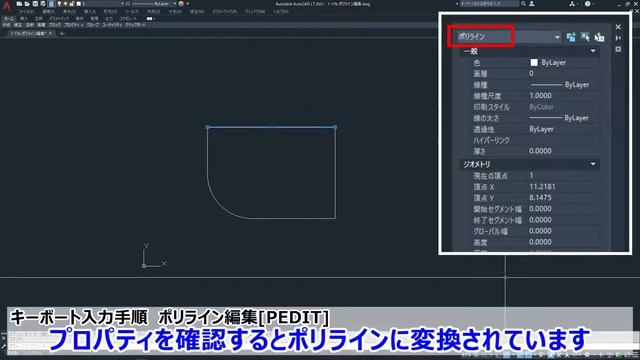Open the ファイル menu in the menu bar
Viewport: 640px width, 360px height.
coord(27,11)
